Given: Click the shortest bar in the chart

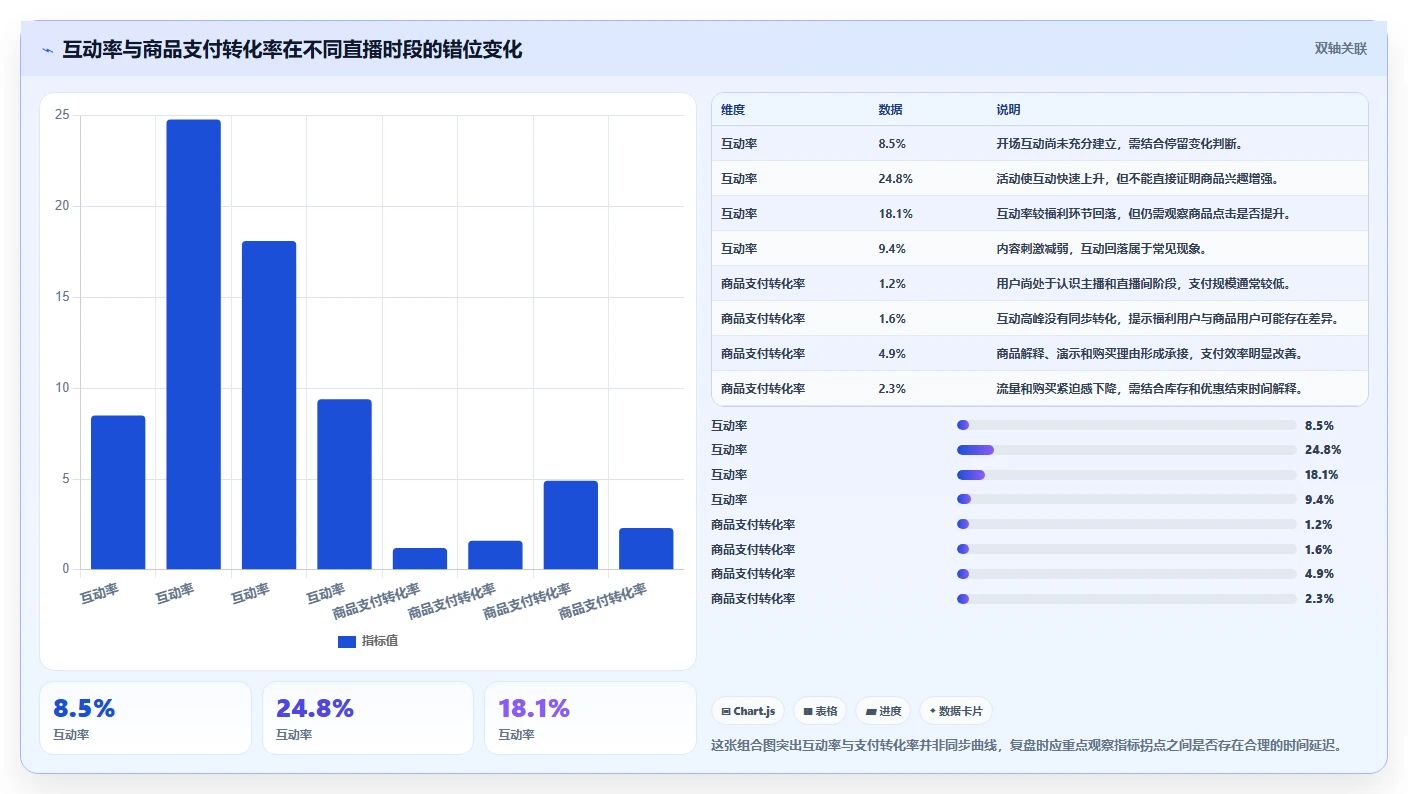Looking at the screenshot, I should point(420,558).
